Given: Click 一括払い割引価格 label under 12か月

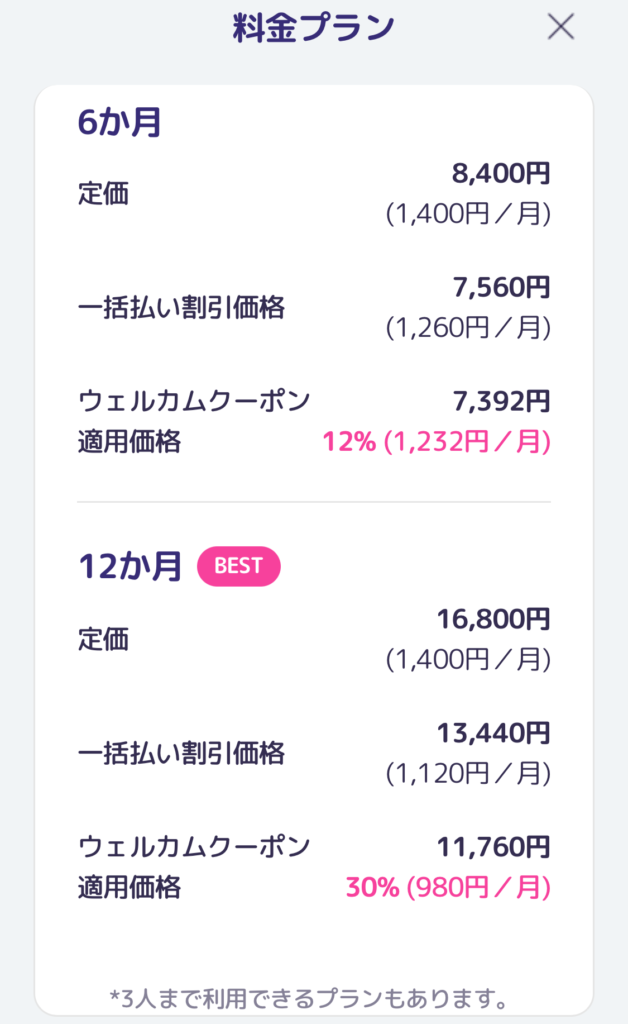Looking at the screenshot, I should [181, 753].
